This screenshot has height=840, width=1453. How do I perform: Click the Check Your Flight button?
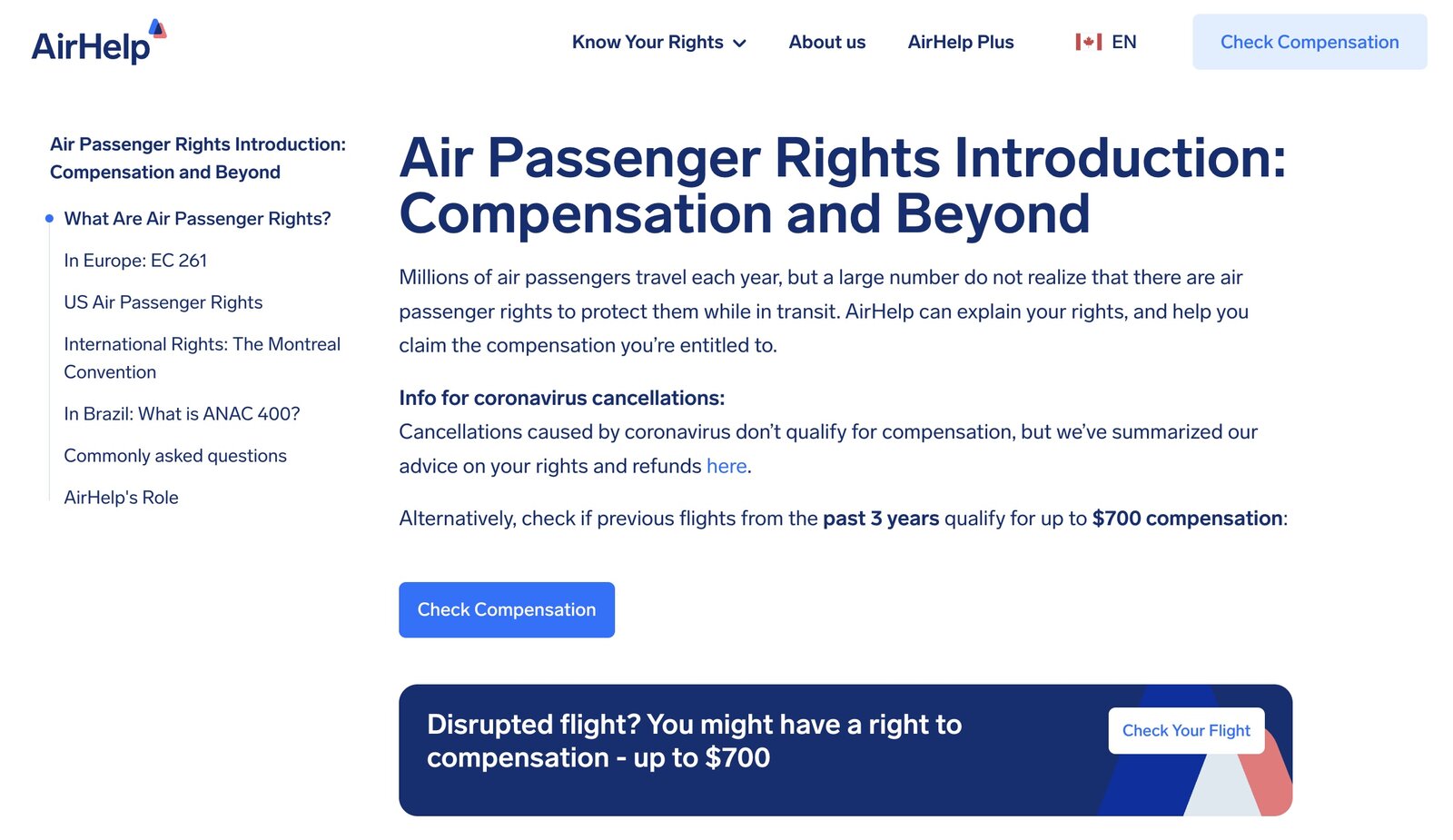pos(1185,730)
